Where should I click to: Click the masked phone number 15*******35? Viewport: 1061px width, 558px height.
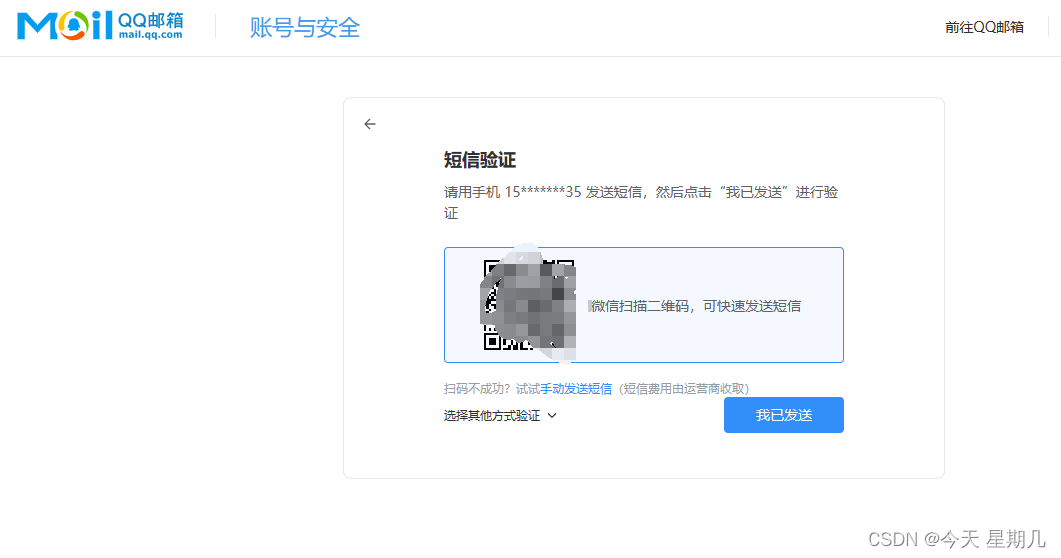(x=543, y=192)
